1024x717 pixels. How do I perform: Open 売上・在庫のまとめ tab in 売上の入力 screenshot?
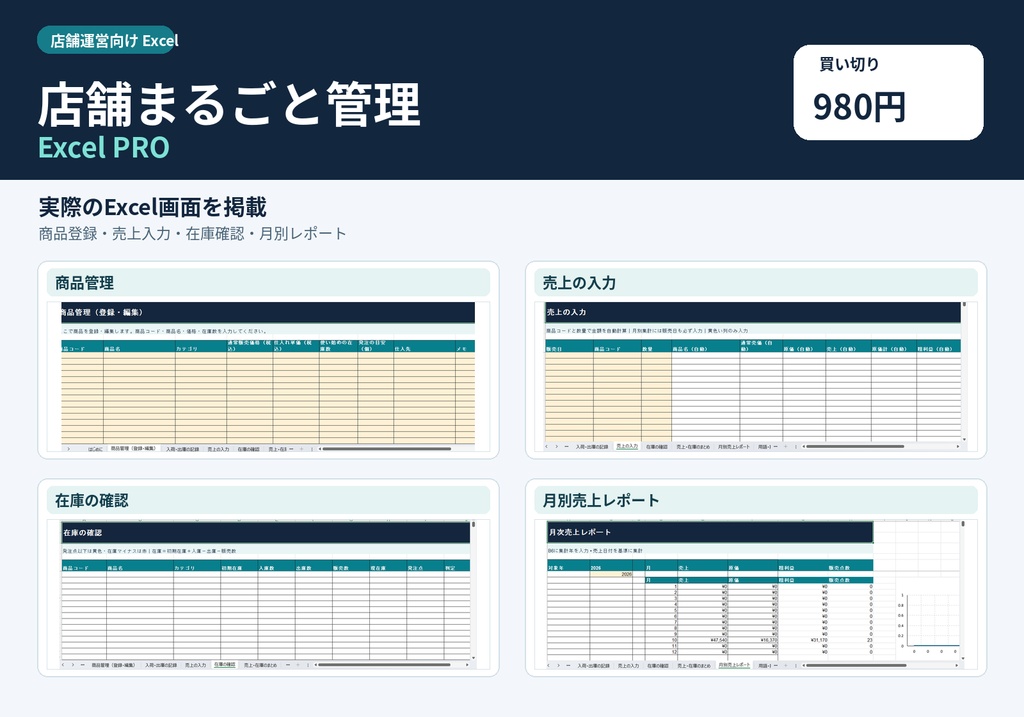693,447
